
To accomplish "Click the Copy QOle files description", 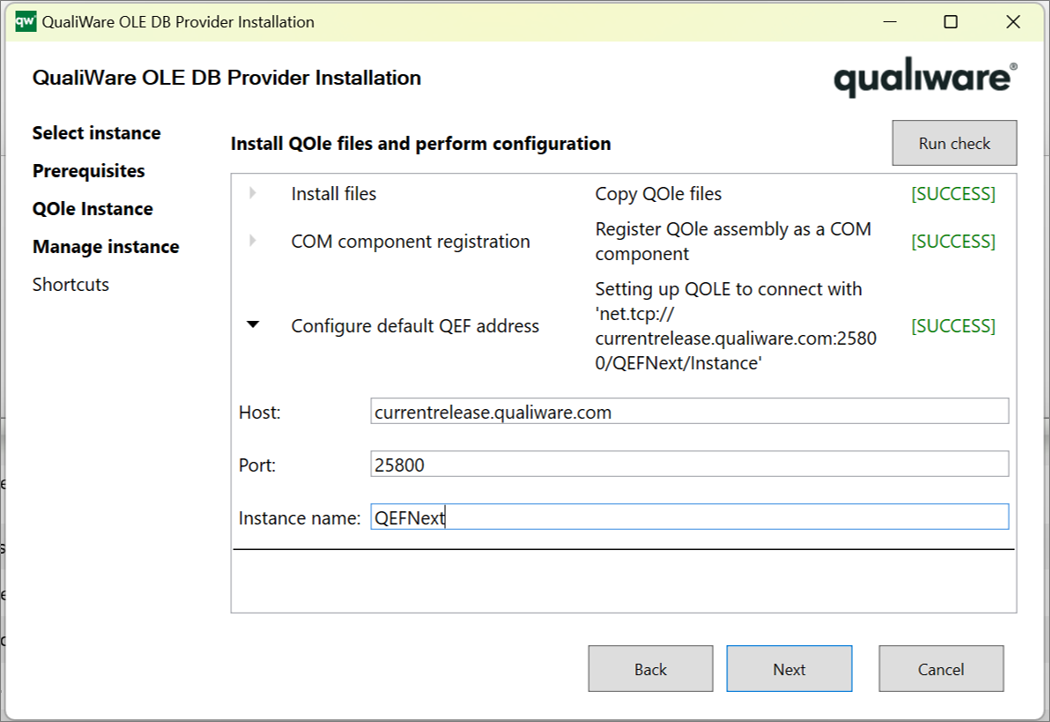I will (x=658, y=194).
